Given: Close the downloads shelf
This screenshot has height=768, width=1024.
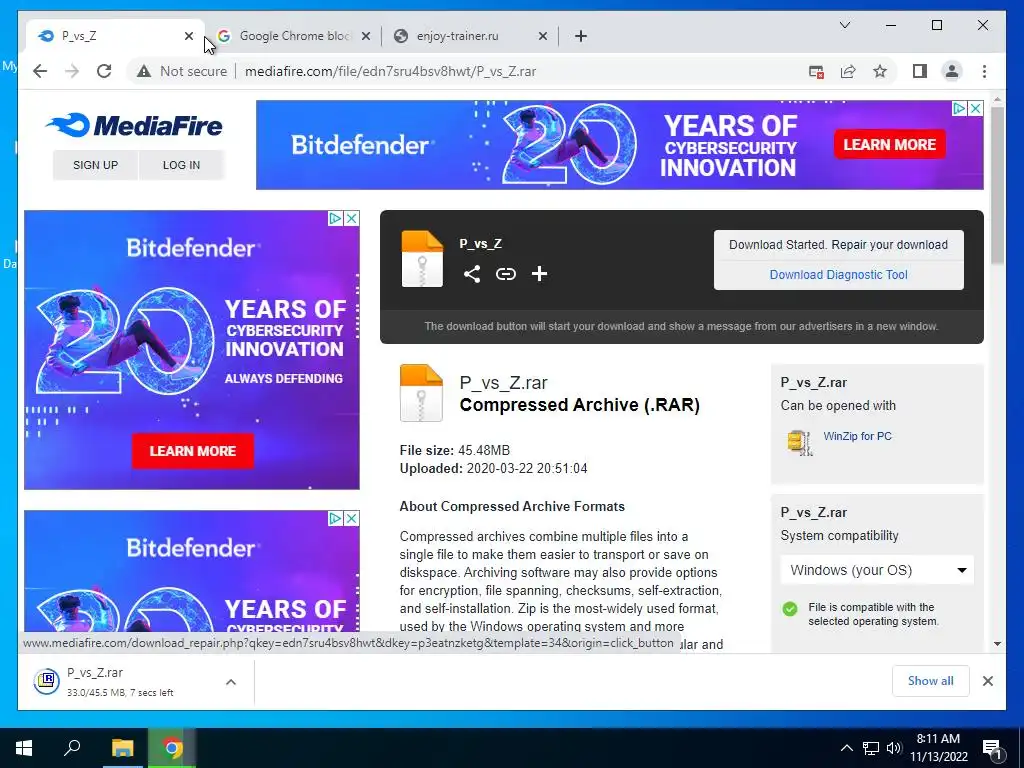Looking at the screenshot, I should [987, 681].
